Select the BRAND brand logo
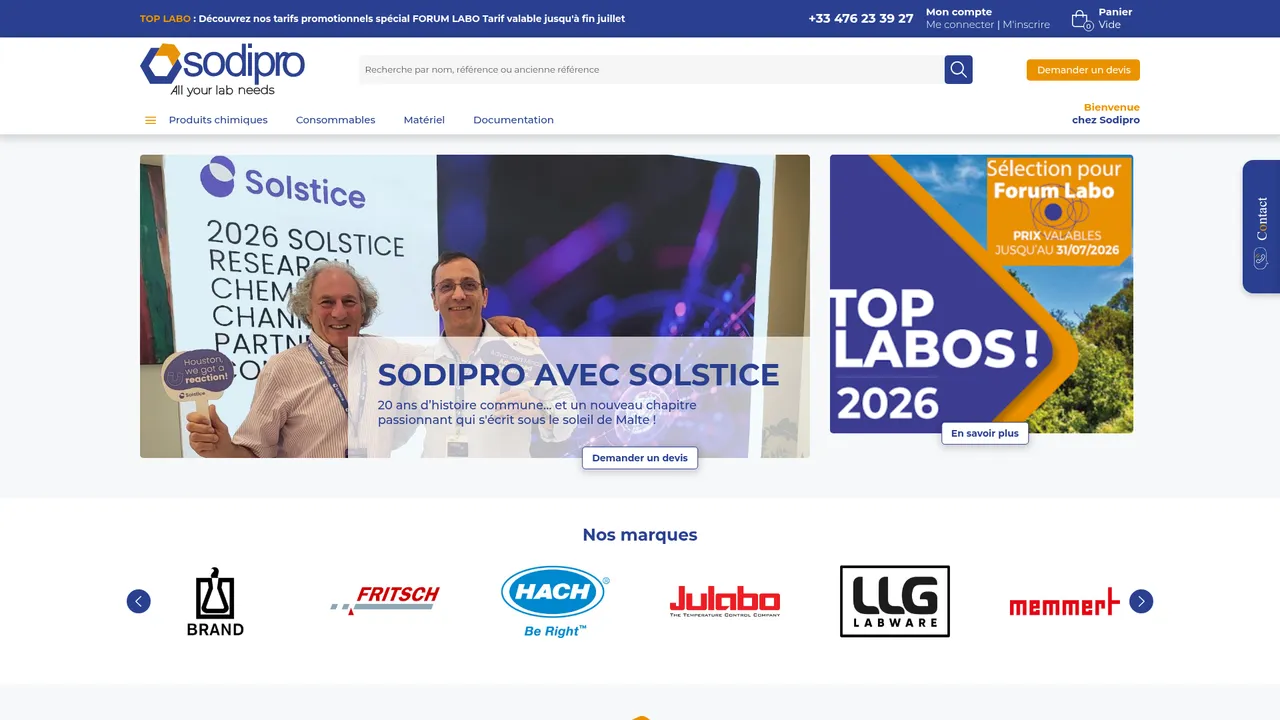Image resolution: width=1280 pixels, height=720 pixels. [215, 601]
